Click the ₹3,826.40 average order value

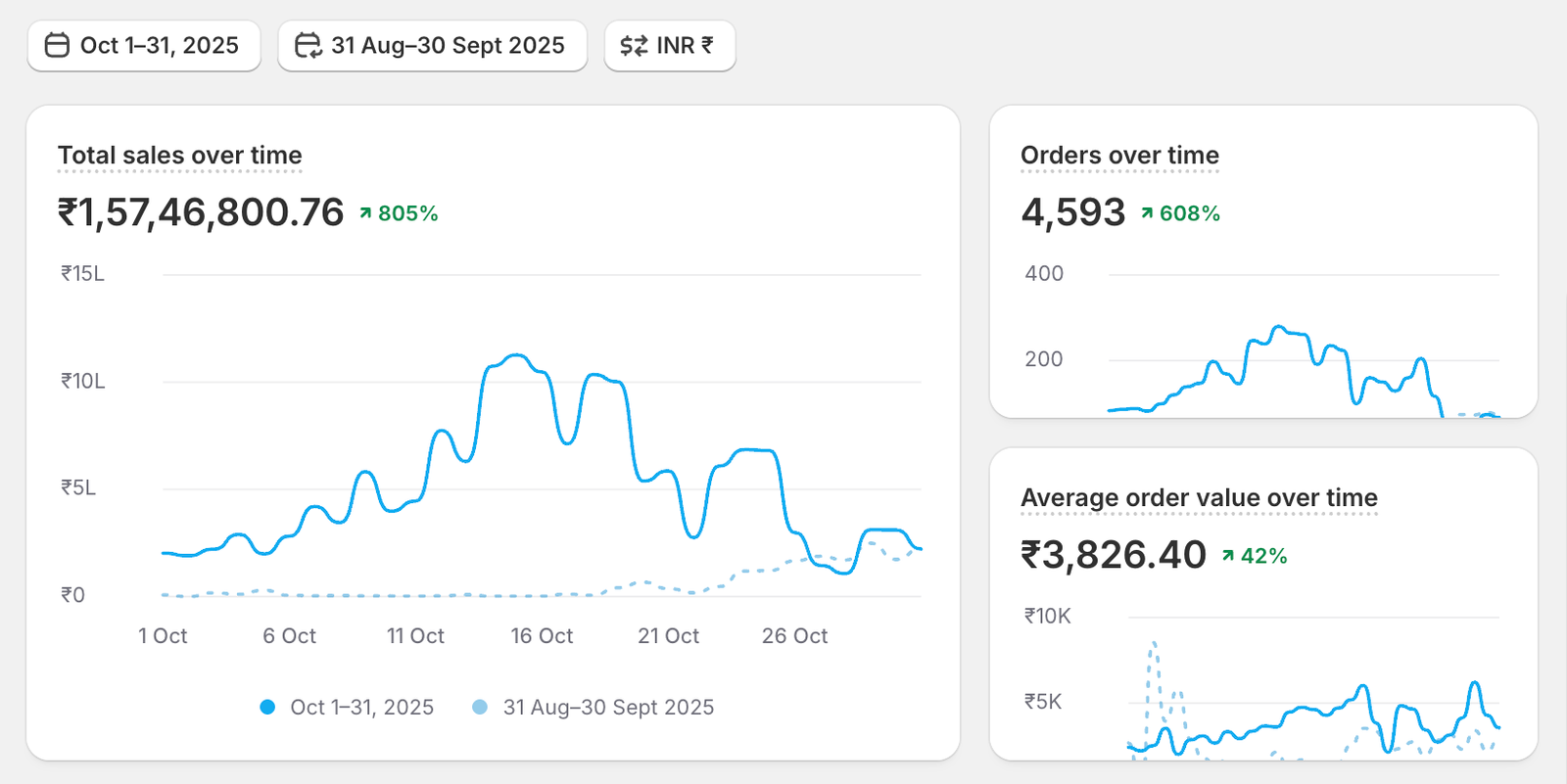point(1114,555)
